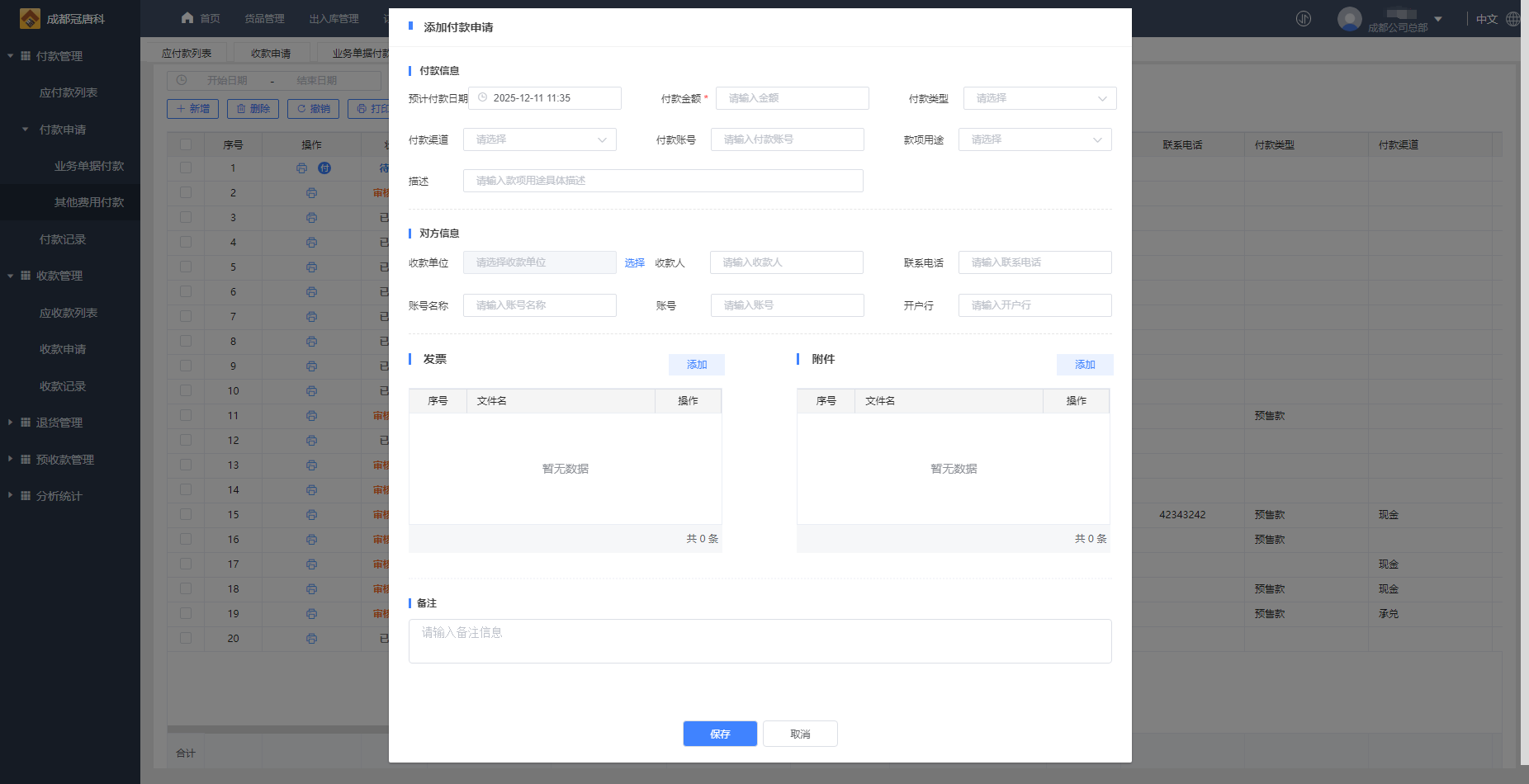Click 添加 in the 发票 section
The width and height of the screenshot is (1529, 784).
coord(697,365)
